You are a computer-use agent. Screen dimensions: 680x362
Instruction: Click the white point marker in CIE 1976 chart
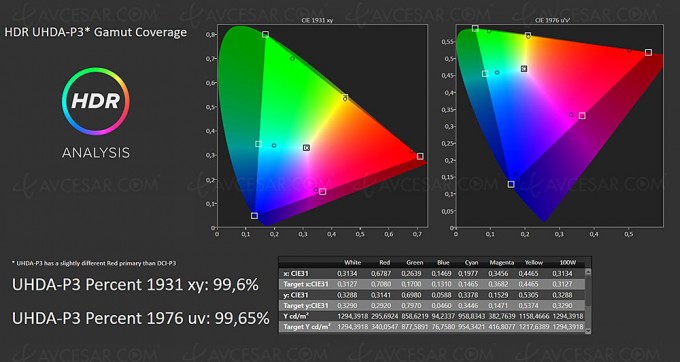[524, 68]
